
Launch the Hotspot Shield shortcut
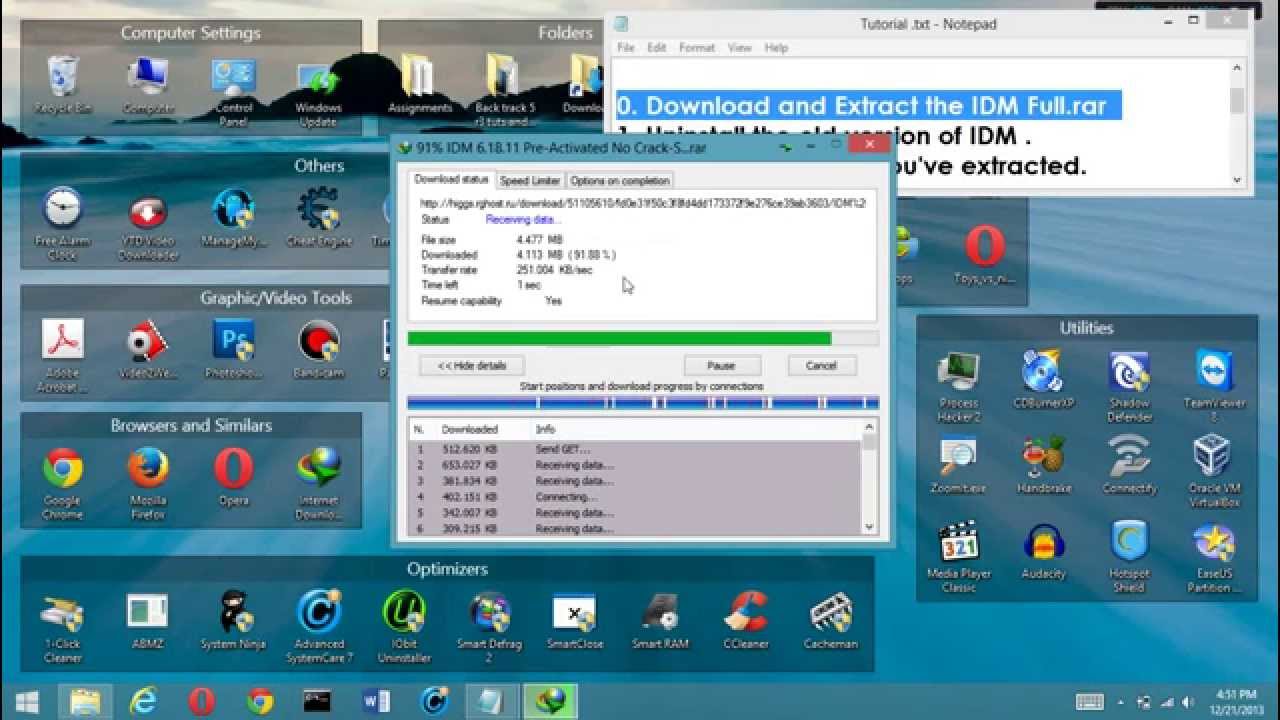1129,558
